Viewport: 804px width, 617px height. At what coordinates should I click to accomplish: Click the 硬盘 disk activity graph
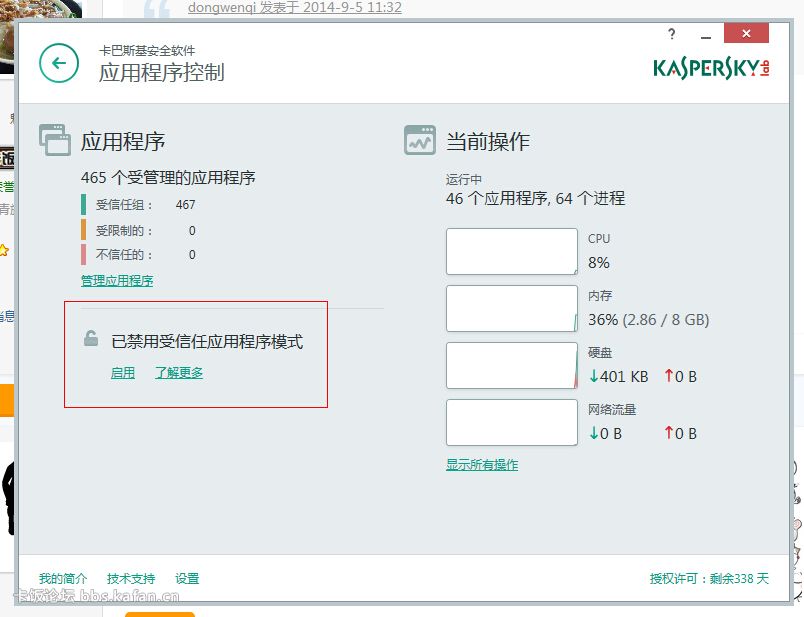512,365
